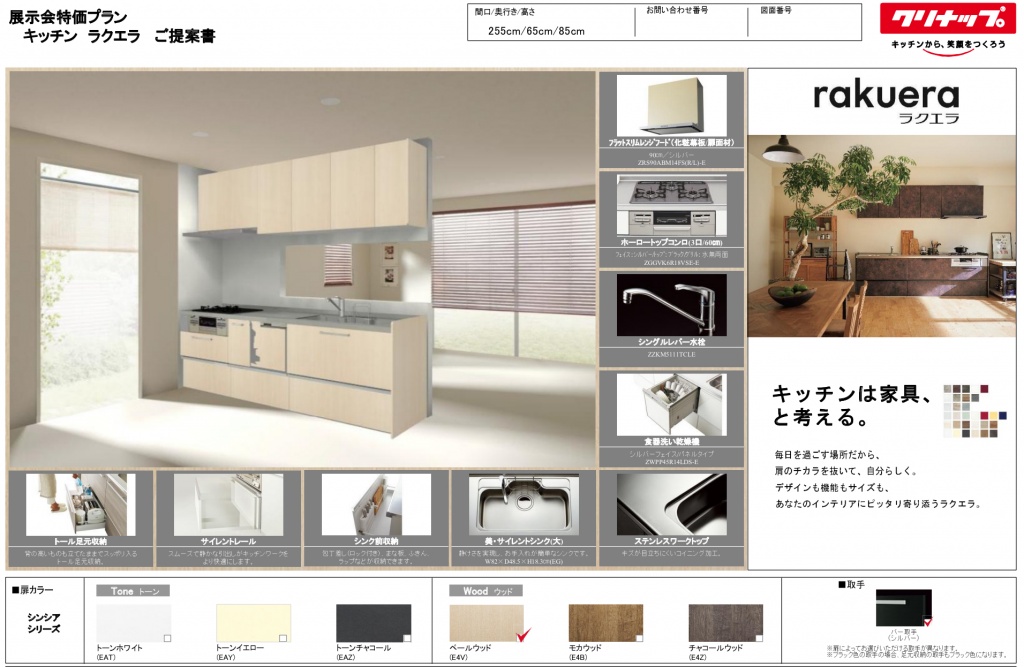Click the ラクエラ katakana subtitle under rakuera
The height and width of the screenshot is (667, 1024).
coord(929,118)
